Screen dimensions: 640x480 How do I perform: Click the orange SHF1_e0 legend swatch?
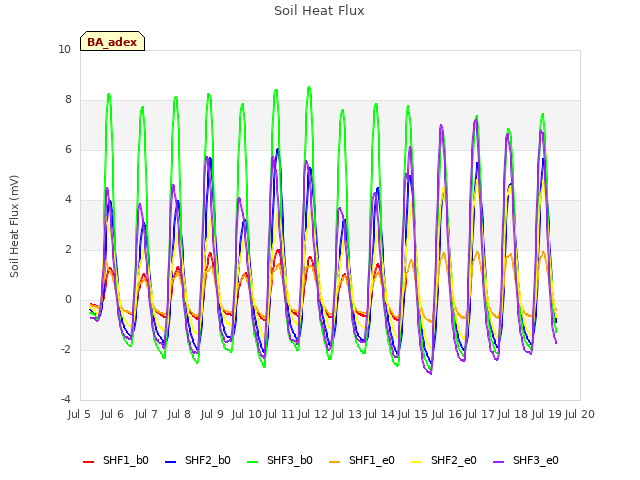pyautogui.click(x=334, y=462)
